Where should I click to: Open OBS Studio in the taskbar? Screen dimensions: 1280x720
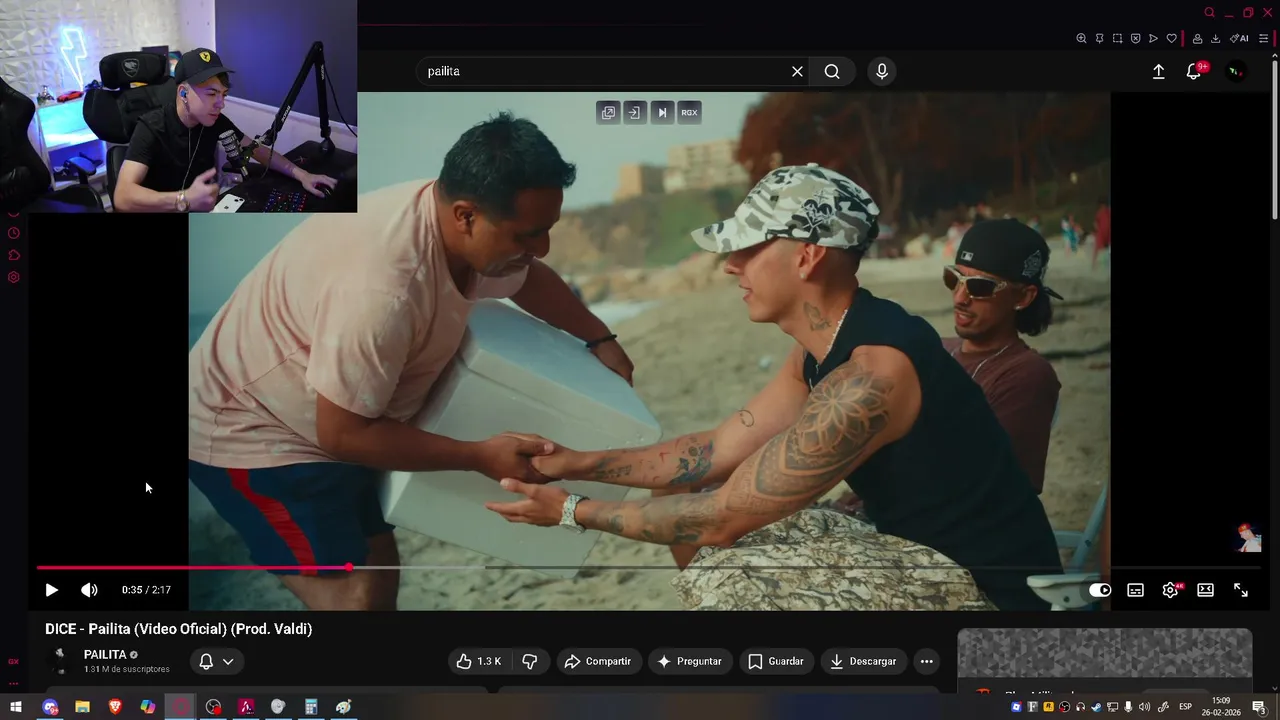click(x=213, y=707)
